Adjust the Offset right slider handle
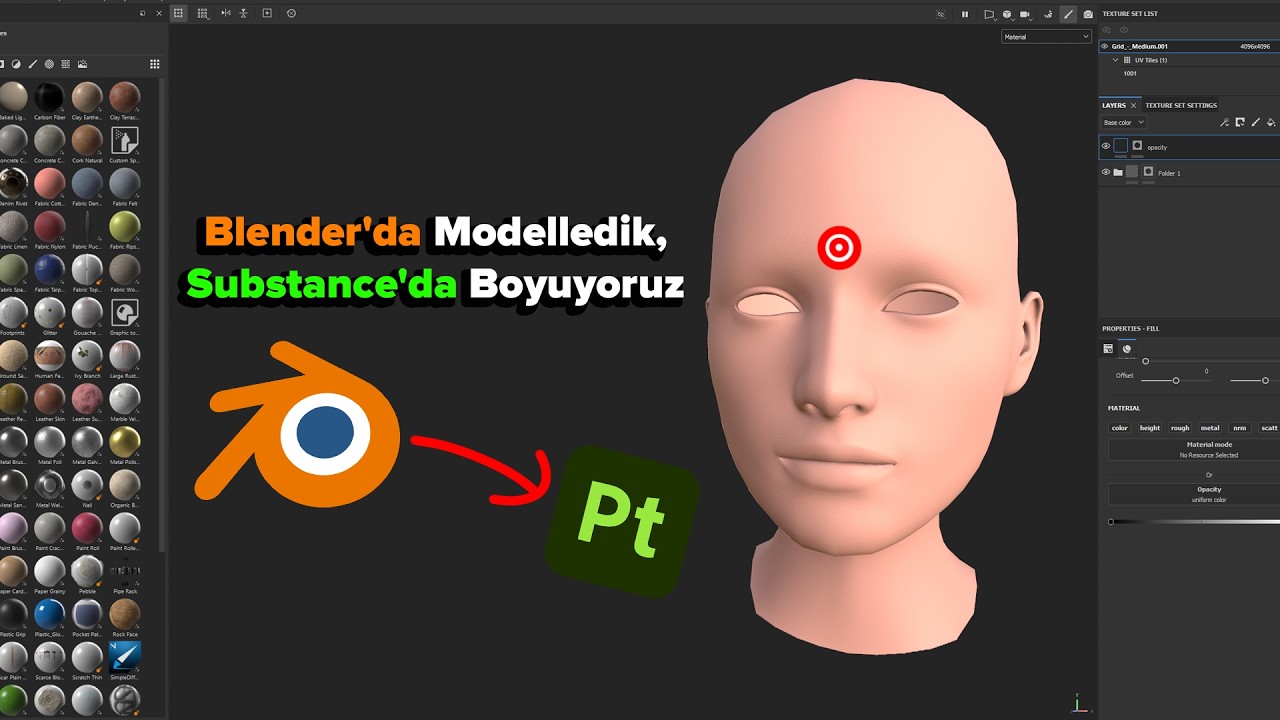 (x=1265, y=380)
